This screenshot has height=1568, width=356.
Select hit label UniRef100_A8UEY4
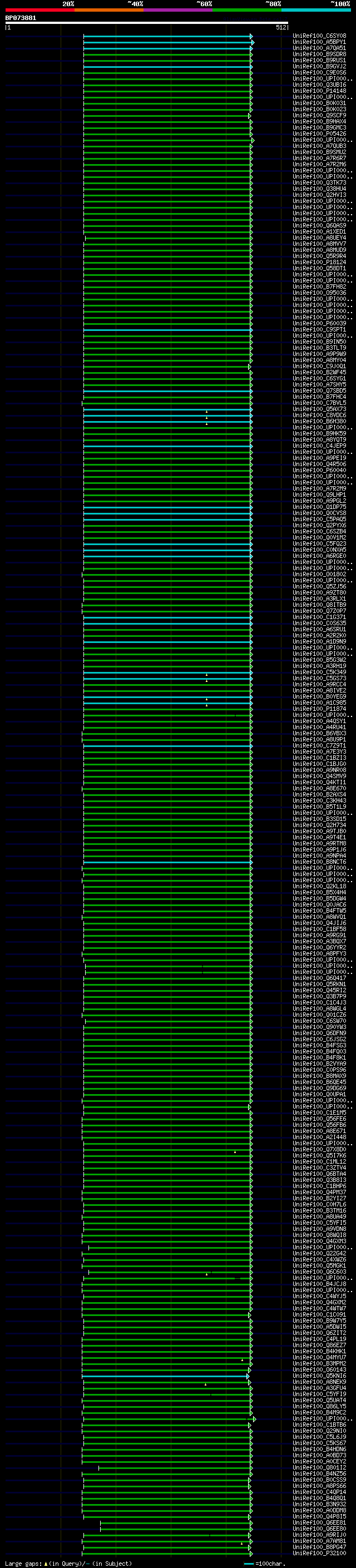(319, 238)
